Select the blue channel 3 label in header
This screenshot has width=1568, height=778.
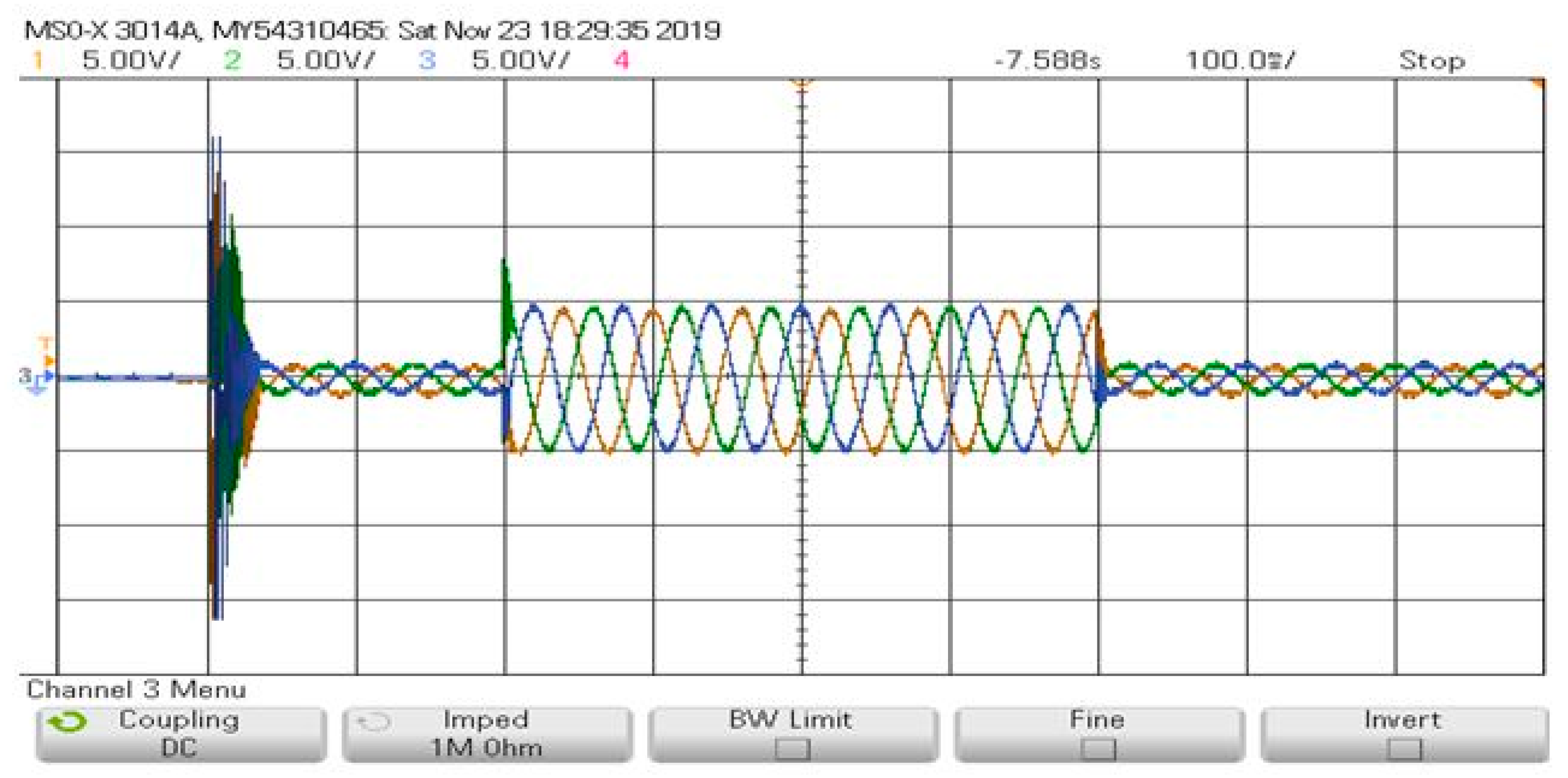(x=427, y=61)
